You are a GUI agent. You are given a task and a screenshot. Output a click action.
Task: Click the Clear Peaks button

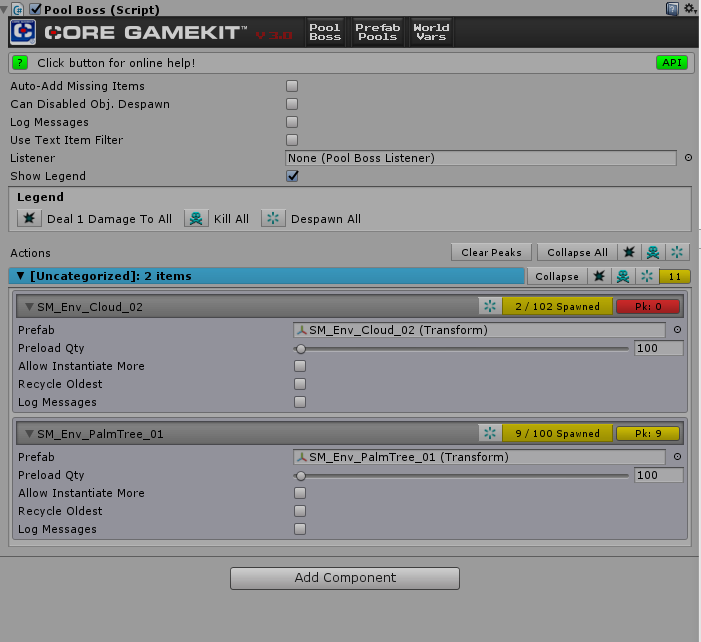(x=491, y=252)
